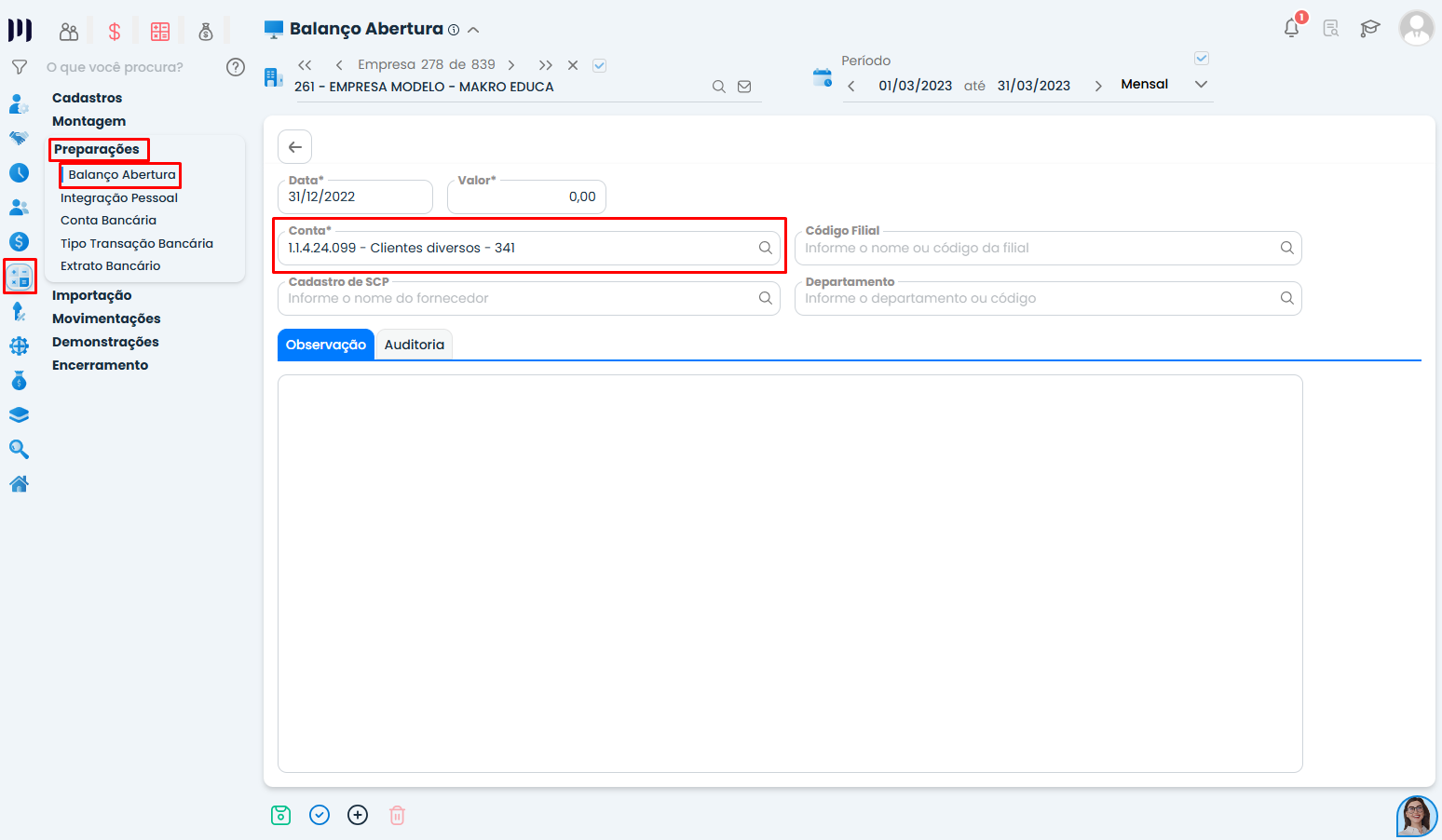1442x840 pixels.
Task: Click the add new record plus icon
Action: point(358,816)
